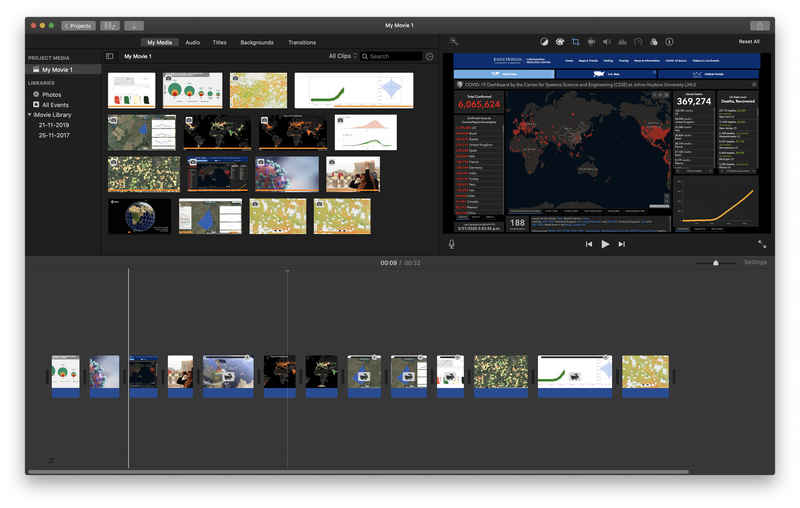Screen dimensions: 800x508
Task: Click the magic wand auto-enhance icon
Action: click(x=453, y=42)
